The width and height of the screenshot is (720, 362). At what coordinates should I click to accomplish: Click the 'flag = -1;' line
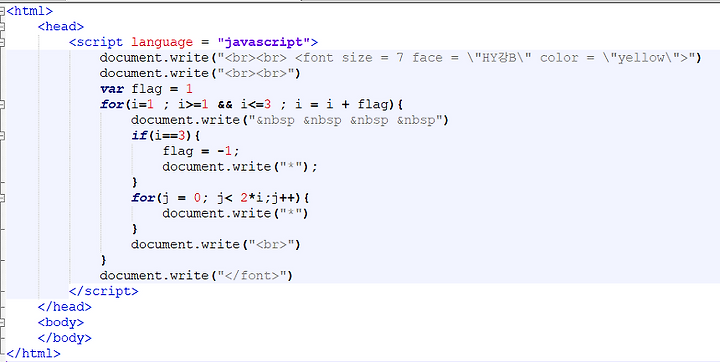coord(201,151)
